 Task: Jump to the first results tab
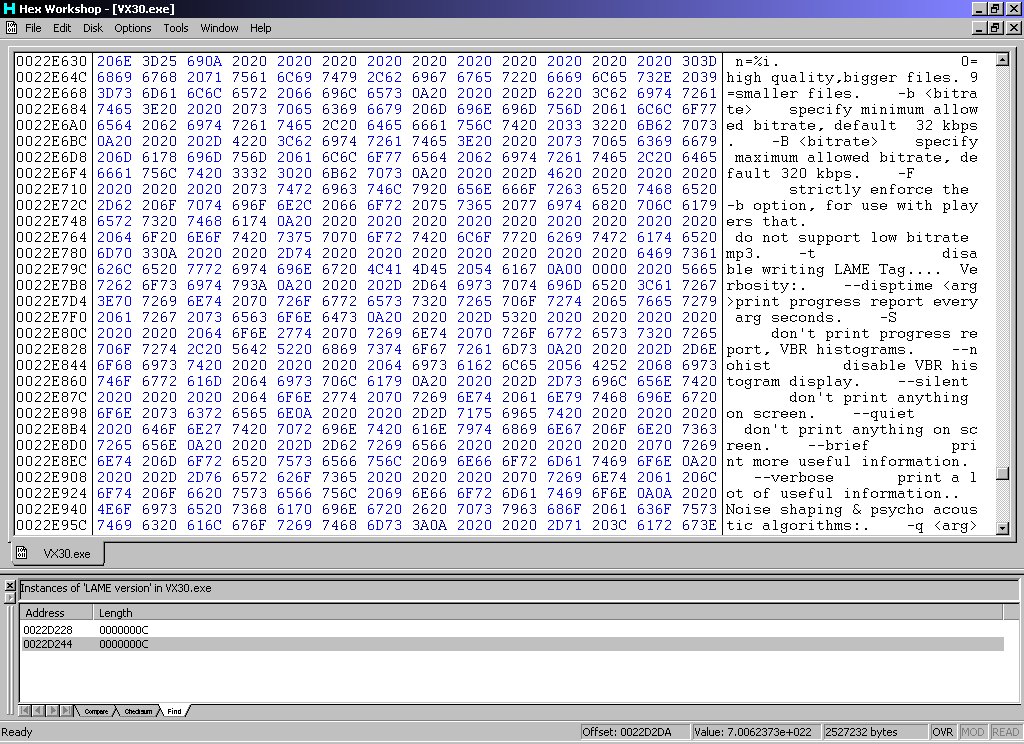pos(24,711)
